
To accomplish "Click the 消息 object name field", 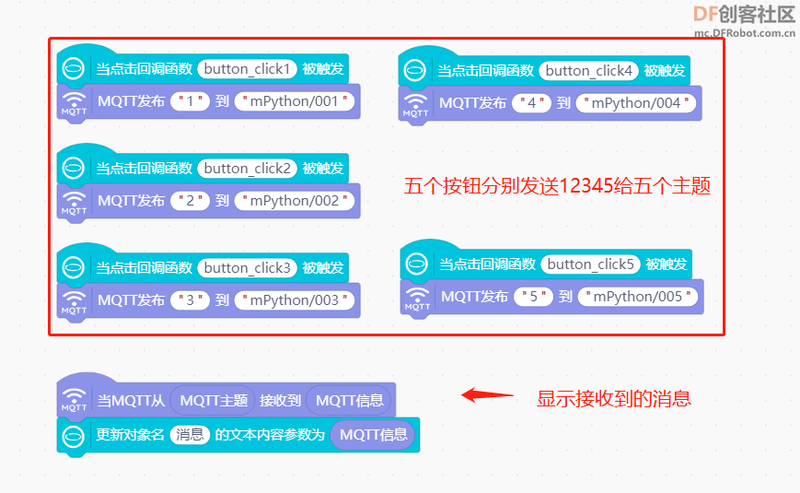I will coord(190,435).
